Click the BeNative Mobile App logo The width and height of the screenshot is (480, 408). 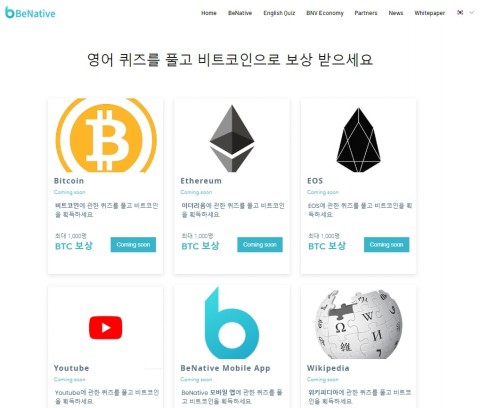pyautogui.click(x=232, y=323)
